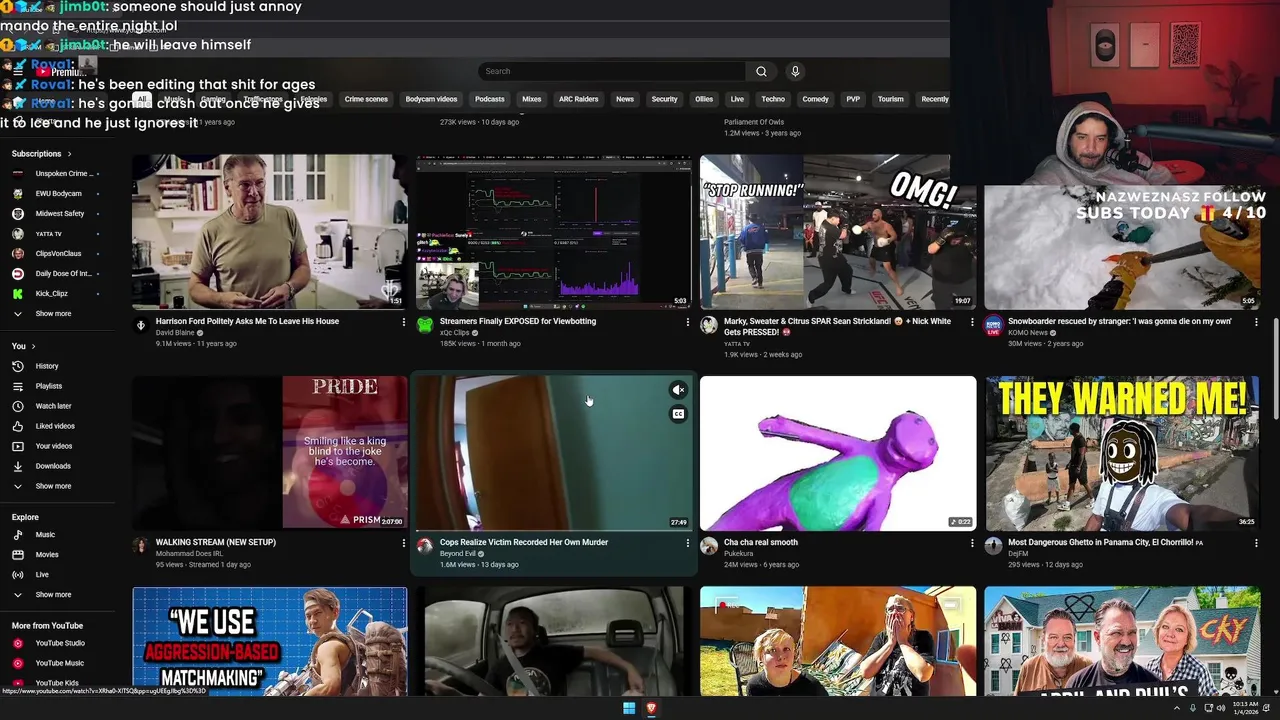This screenshot has height=720, width=1280.
Task: Unmute the hovered video preview
Action: coord(678,390)
